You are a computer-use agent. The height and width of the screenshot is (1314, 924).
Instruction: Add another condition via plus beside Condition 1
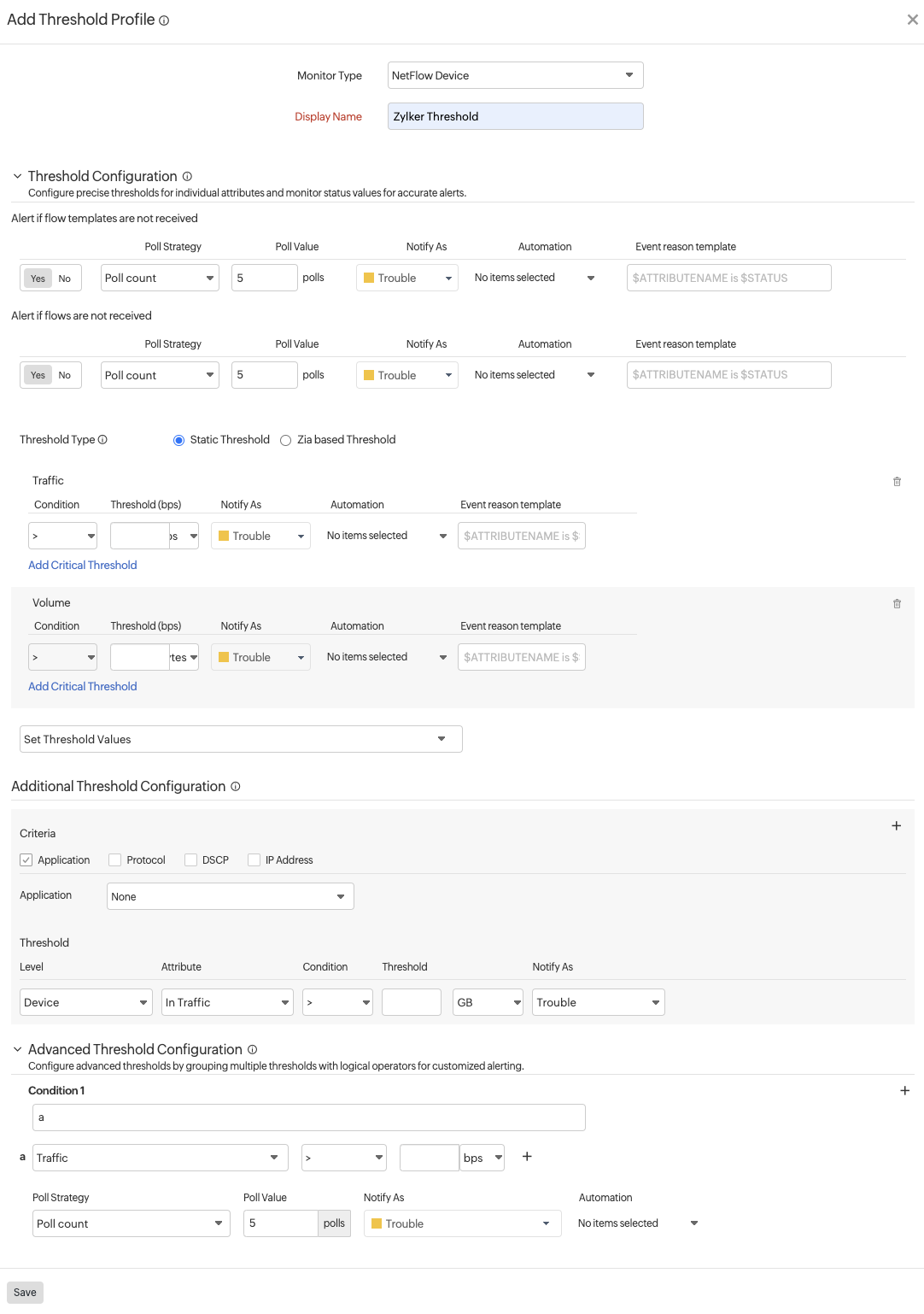904,1091
